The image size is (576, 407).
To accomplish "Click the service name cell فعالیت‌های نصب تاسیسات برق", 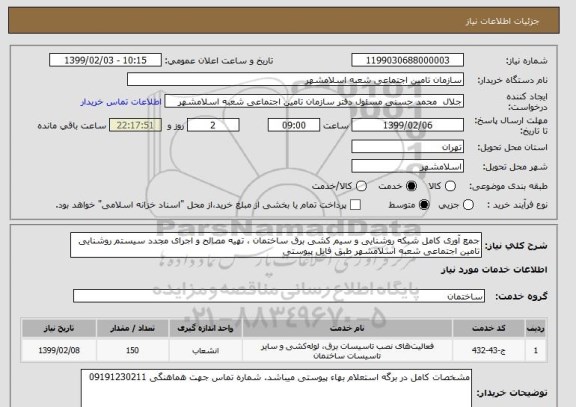I will pos(347,350).
